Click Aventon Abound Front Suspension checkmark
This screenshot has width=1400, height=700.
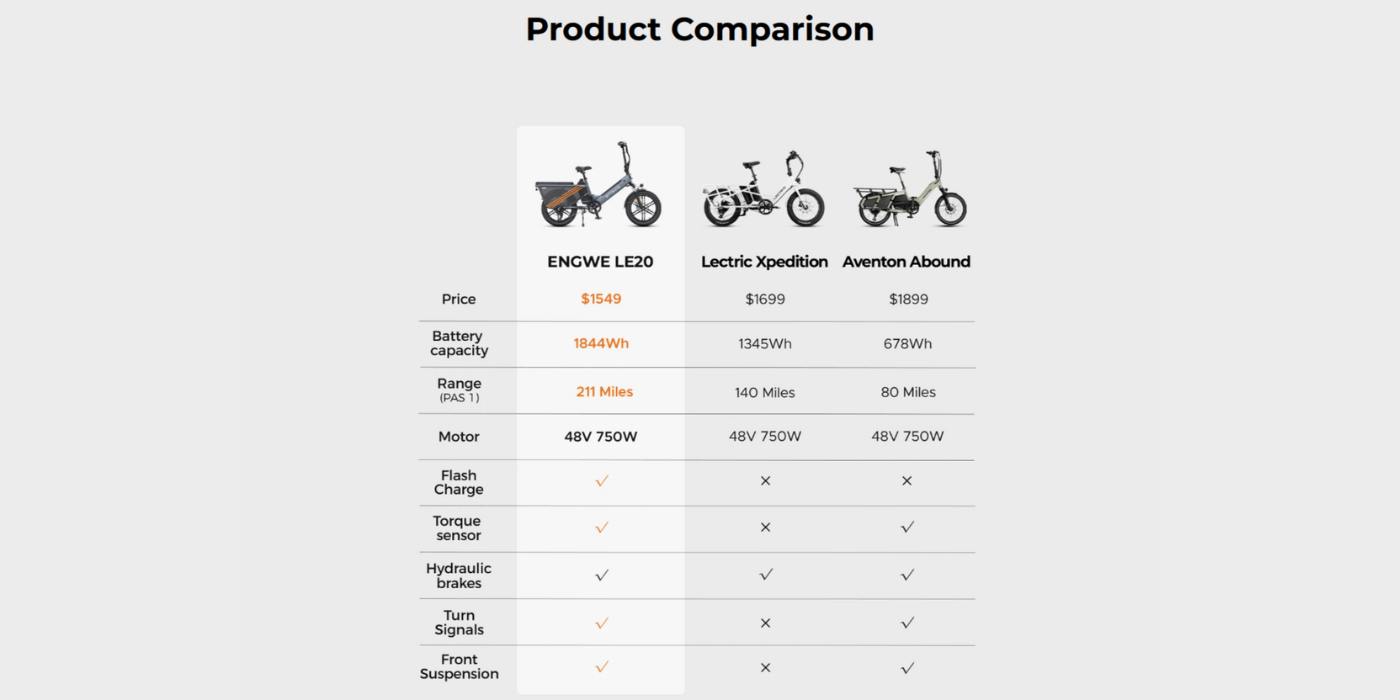click(907, 668)
